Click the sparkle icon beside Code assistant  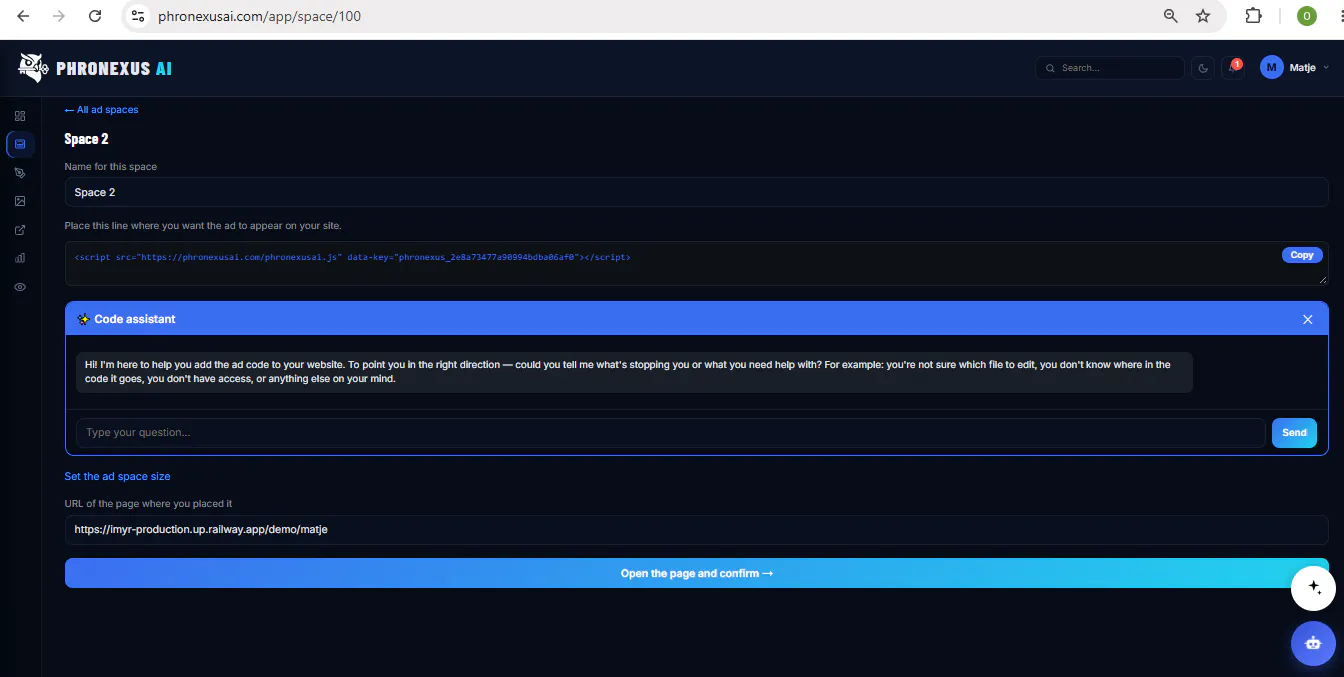coord(83,319)
